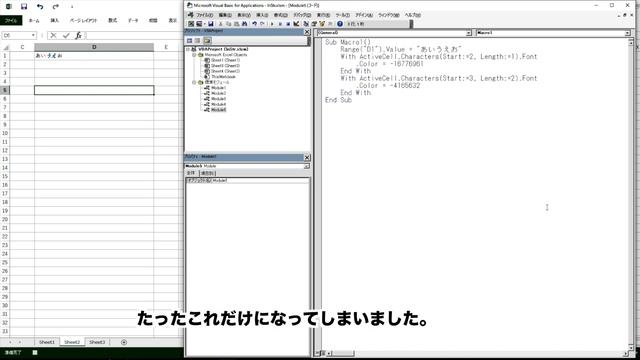Open the Tools menu in the VBA editor
The image size is (640, 360).
[x=342, y=15]
